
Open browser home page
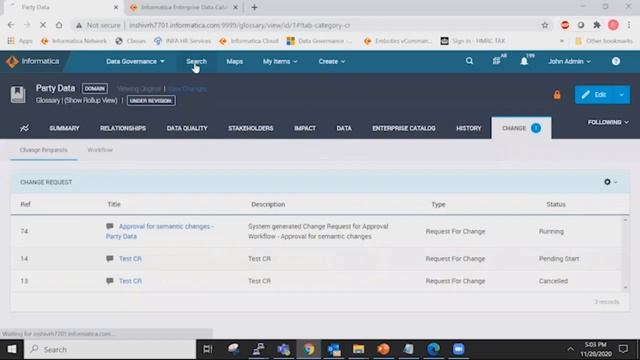coord(59,25)
